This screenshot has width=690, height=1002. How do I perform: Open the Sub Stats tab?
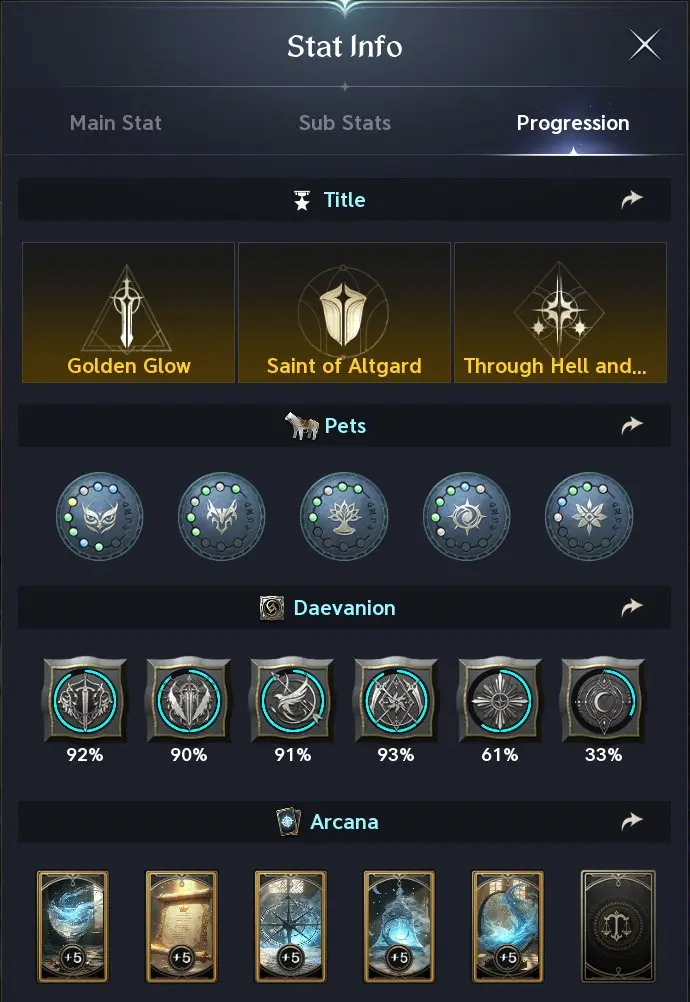pyautogui.click(x=344, y=123)
